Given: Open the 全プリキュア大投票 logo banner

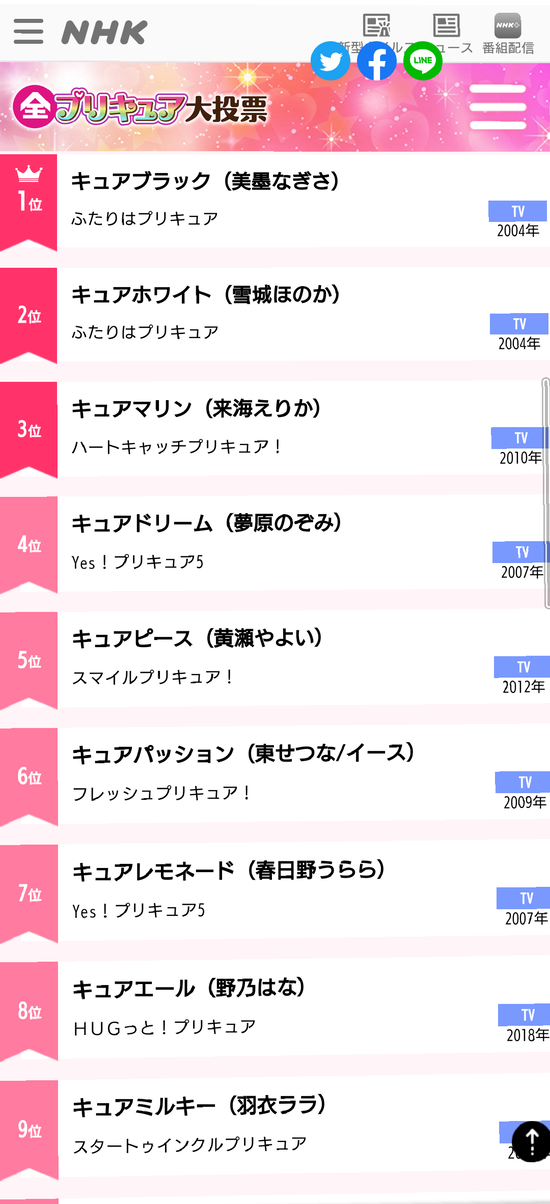Looking at the screenshot, I should pos(141,107).
